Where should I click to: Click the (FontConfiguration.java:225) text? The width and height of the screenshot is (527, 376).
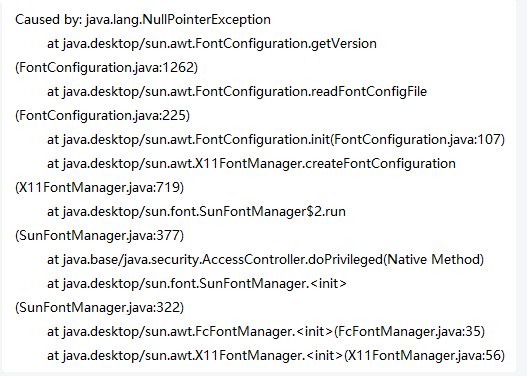pyautogui.click(x=103, y=116)
